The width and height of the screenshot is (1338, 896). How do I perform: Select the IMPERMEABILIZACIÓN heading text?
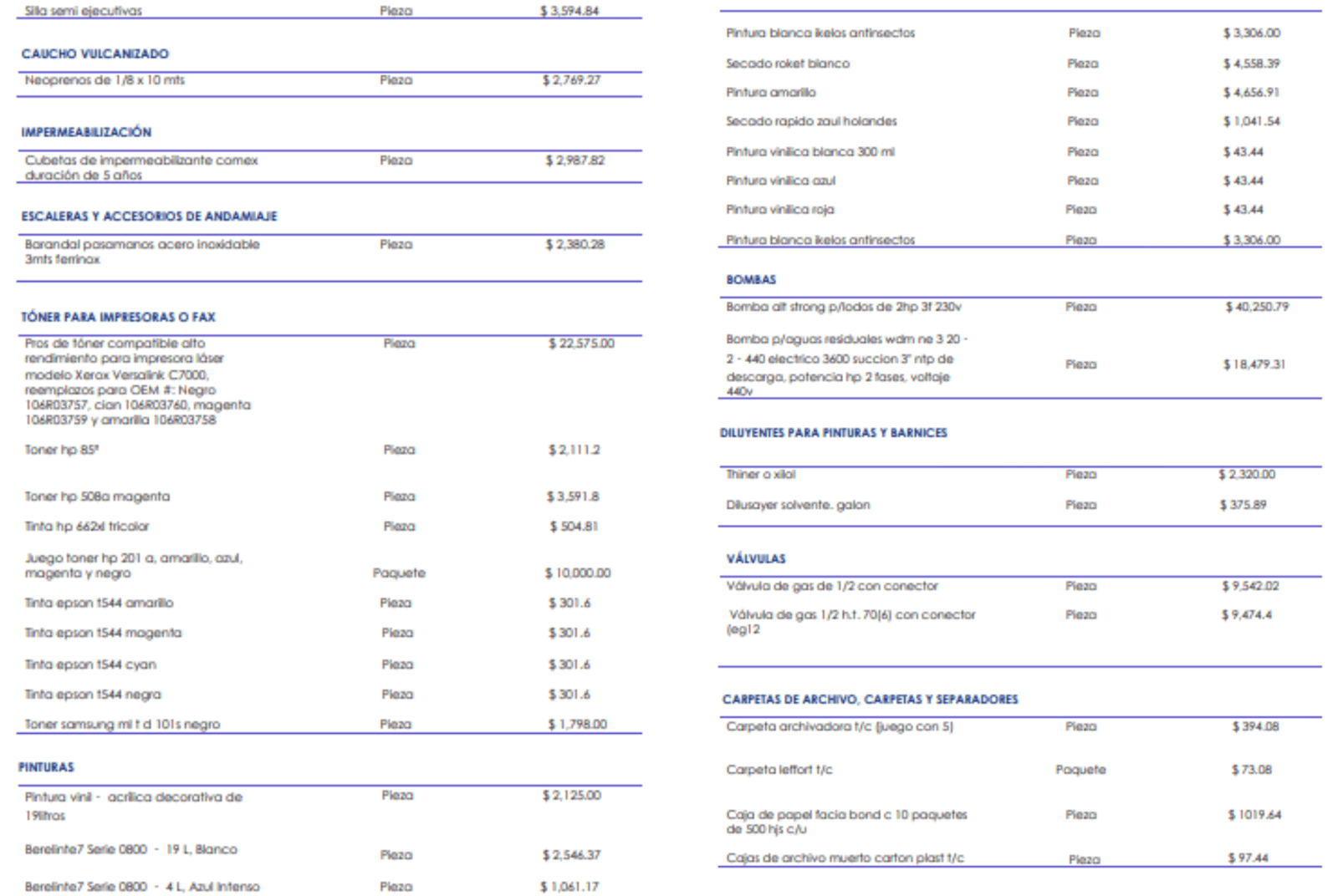[86, 132]
